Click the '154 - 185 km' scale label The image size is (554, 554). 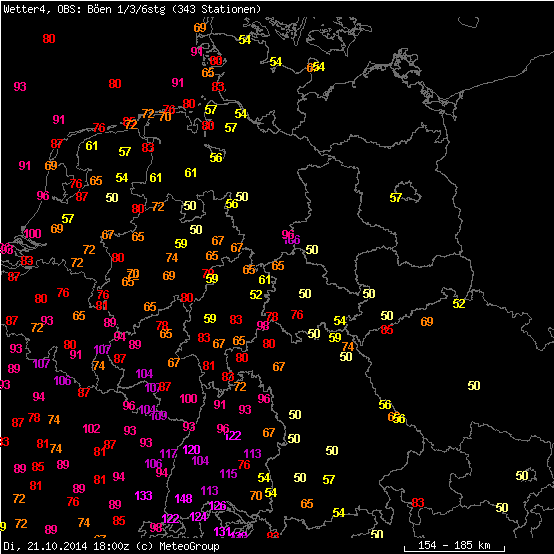(454, 545)
